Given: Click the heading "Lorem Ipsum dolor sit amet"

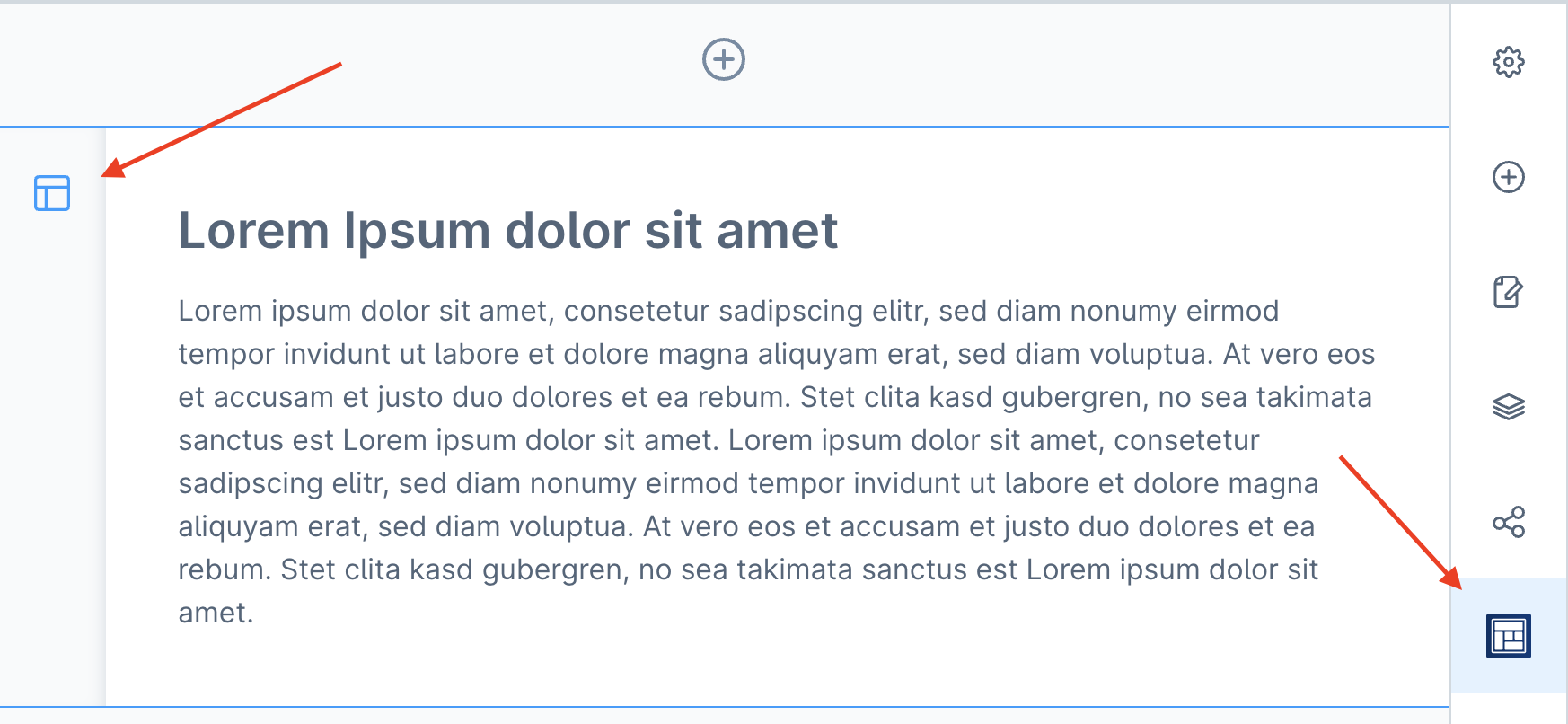Looking at the screenshot, I should point(507,231).
